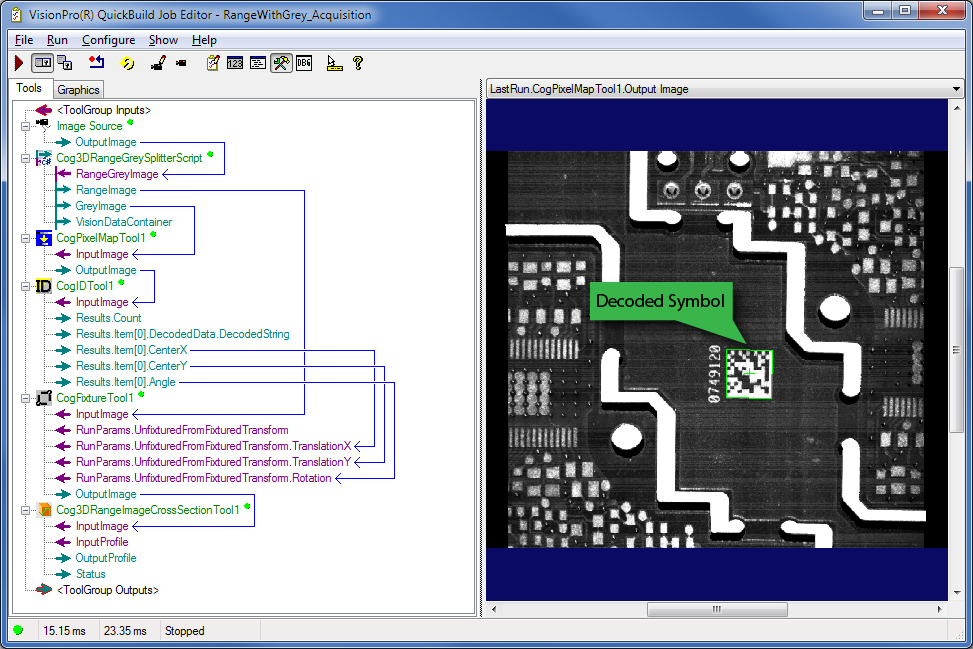Click the decoded data matrix symbol in image

747,375
